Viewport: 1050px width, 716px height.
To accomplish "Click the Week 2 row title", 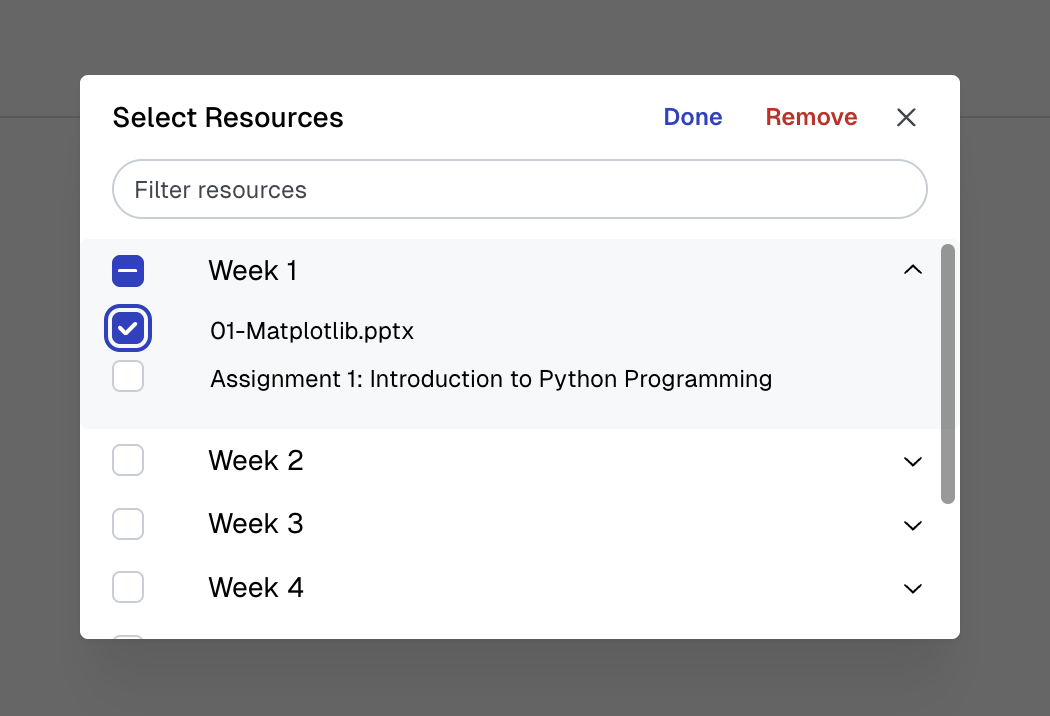I will 256,461.
